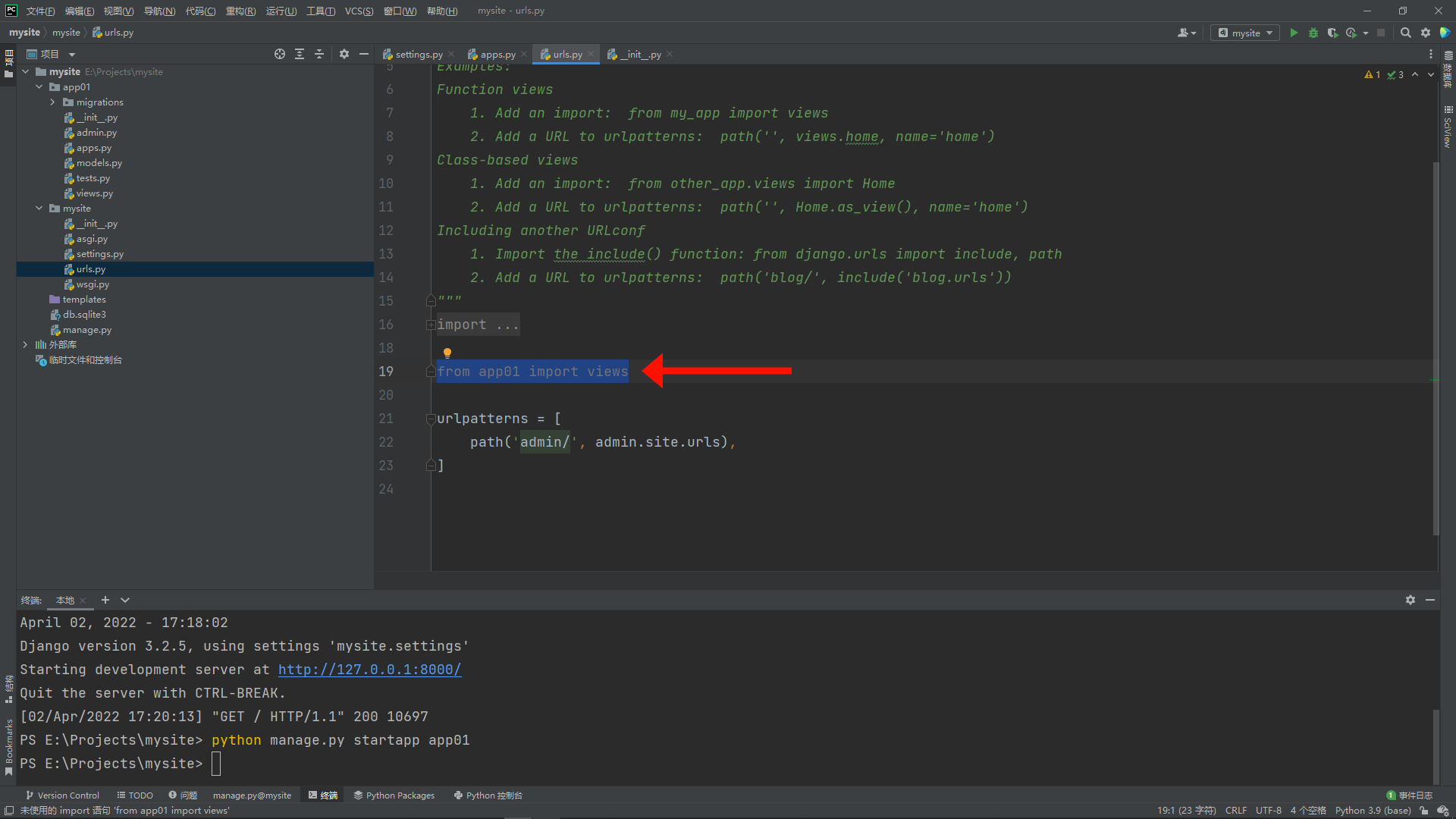1456x819 pixels.
Task: Close the apps.py tab
Action: click(x=524, y=54)
